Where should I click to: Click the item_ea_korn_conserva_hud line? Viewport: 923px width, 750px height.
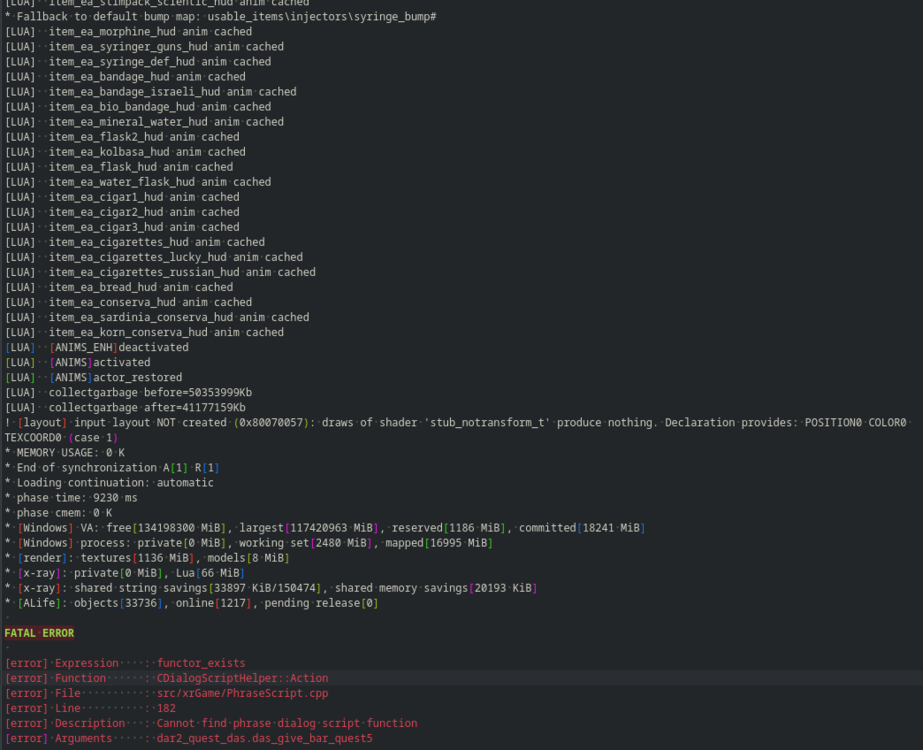pos(144,332)
